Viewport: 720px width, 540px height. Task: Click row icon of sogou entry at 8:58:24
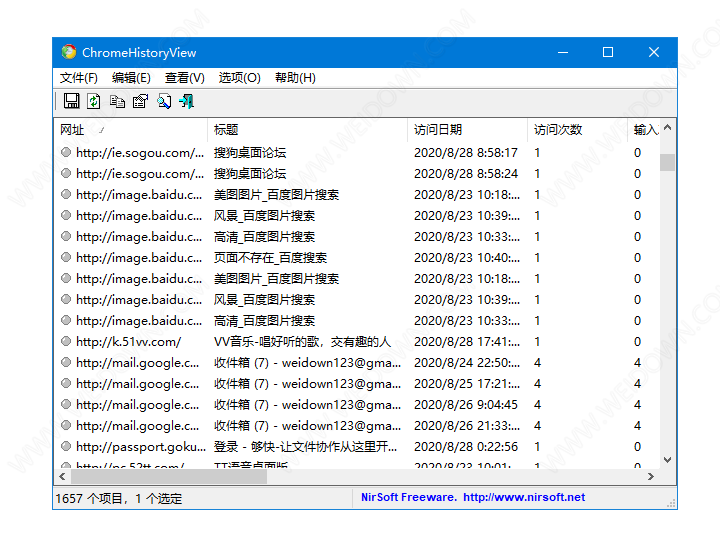click(x=66, y=173)
